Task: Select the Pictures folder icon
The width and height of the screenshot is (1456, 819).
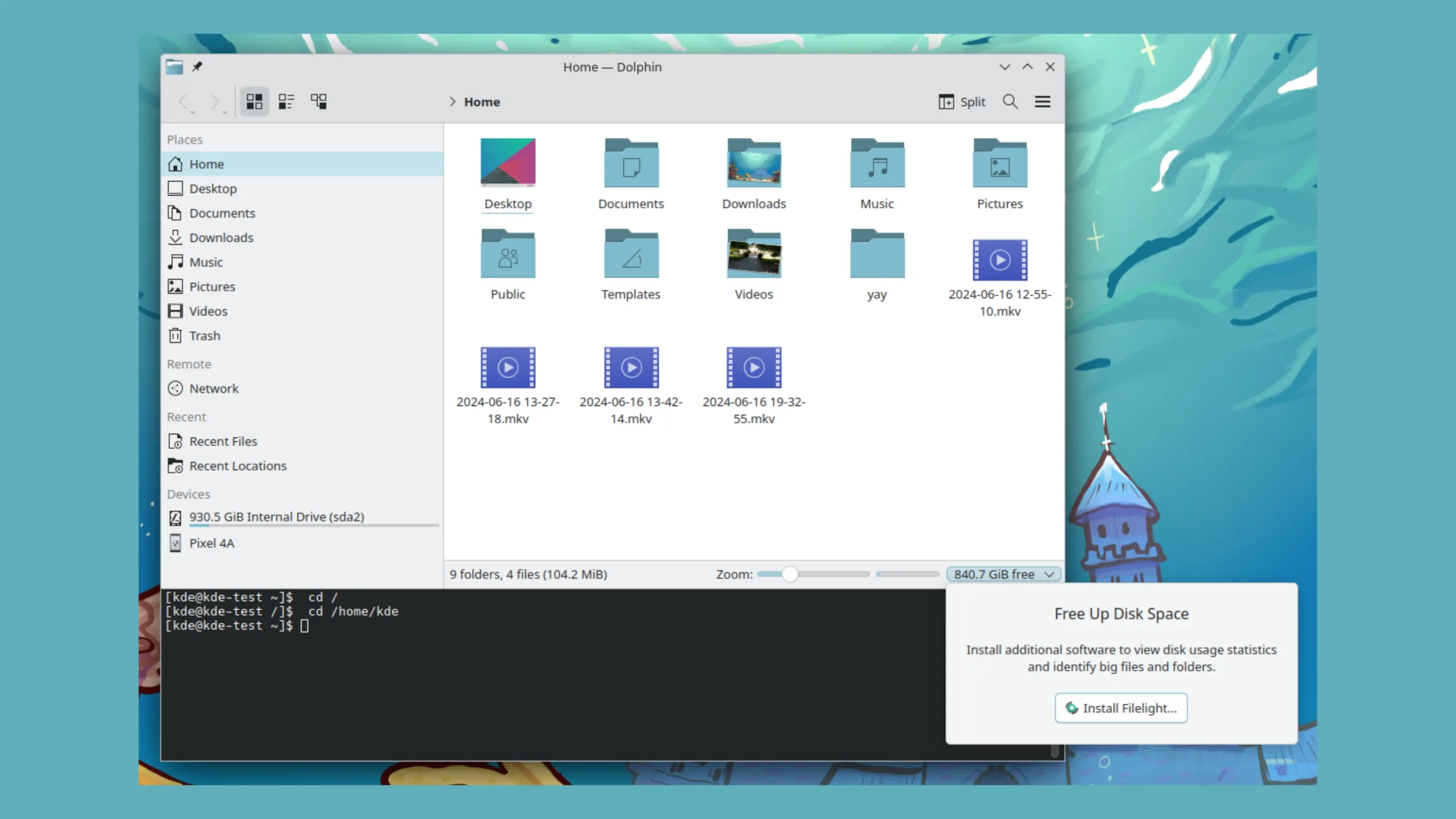Action: [x=1000, y=163]
